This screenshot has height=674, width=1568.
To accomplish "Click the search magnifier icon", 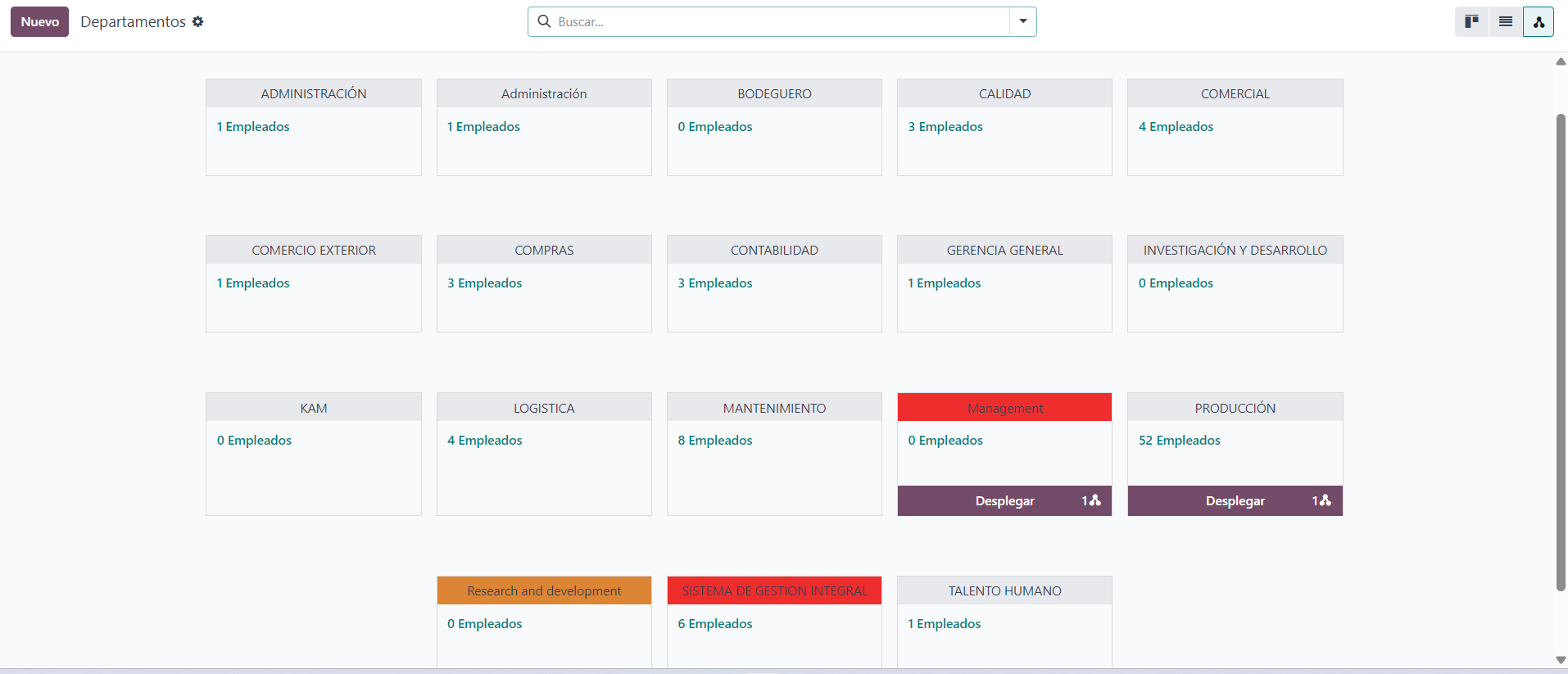I will tap(544, 22).
